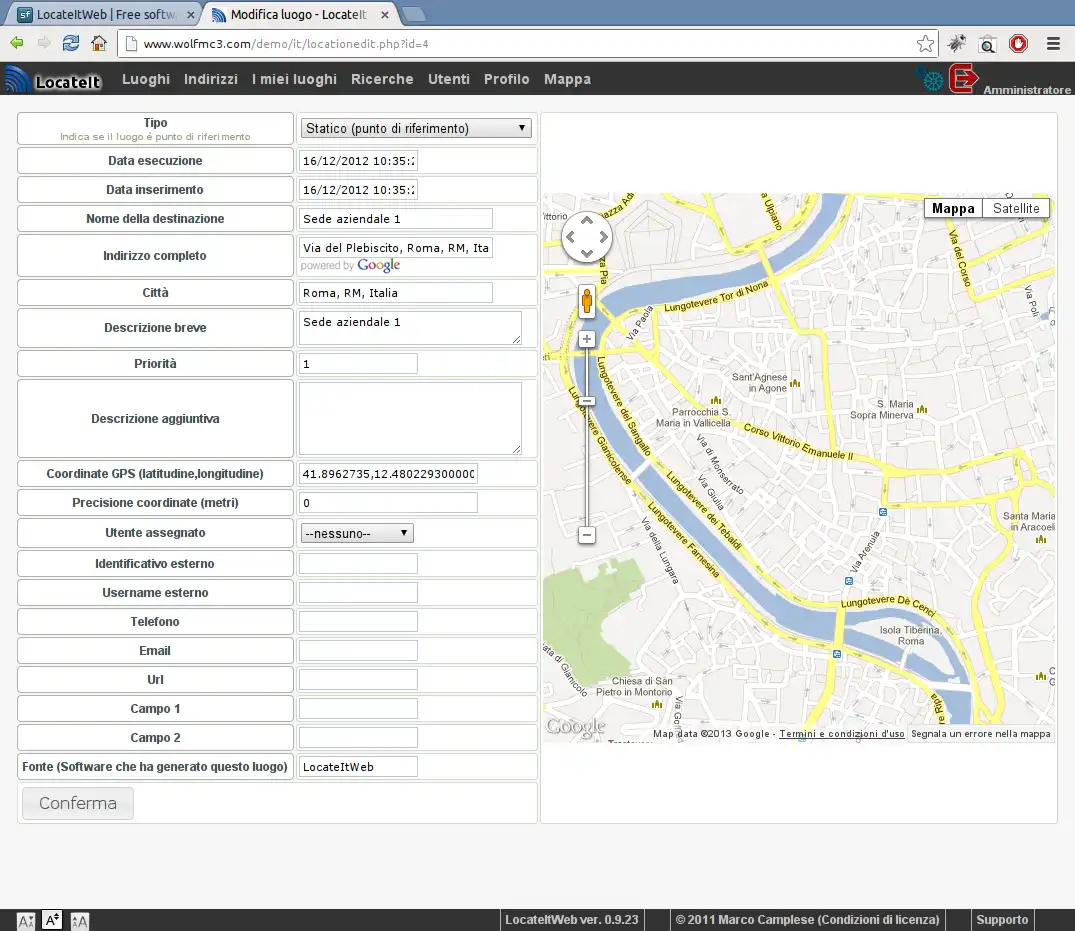Reset font size with middle footer icon

[x=53, y=920]
